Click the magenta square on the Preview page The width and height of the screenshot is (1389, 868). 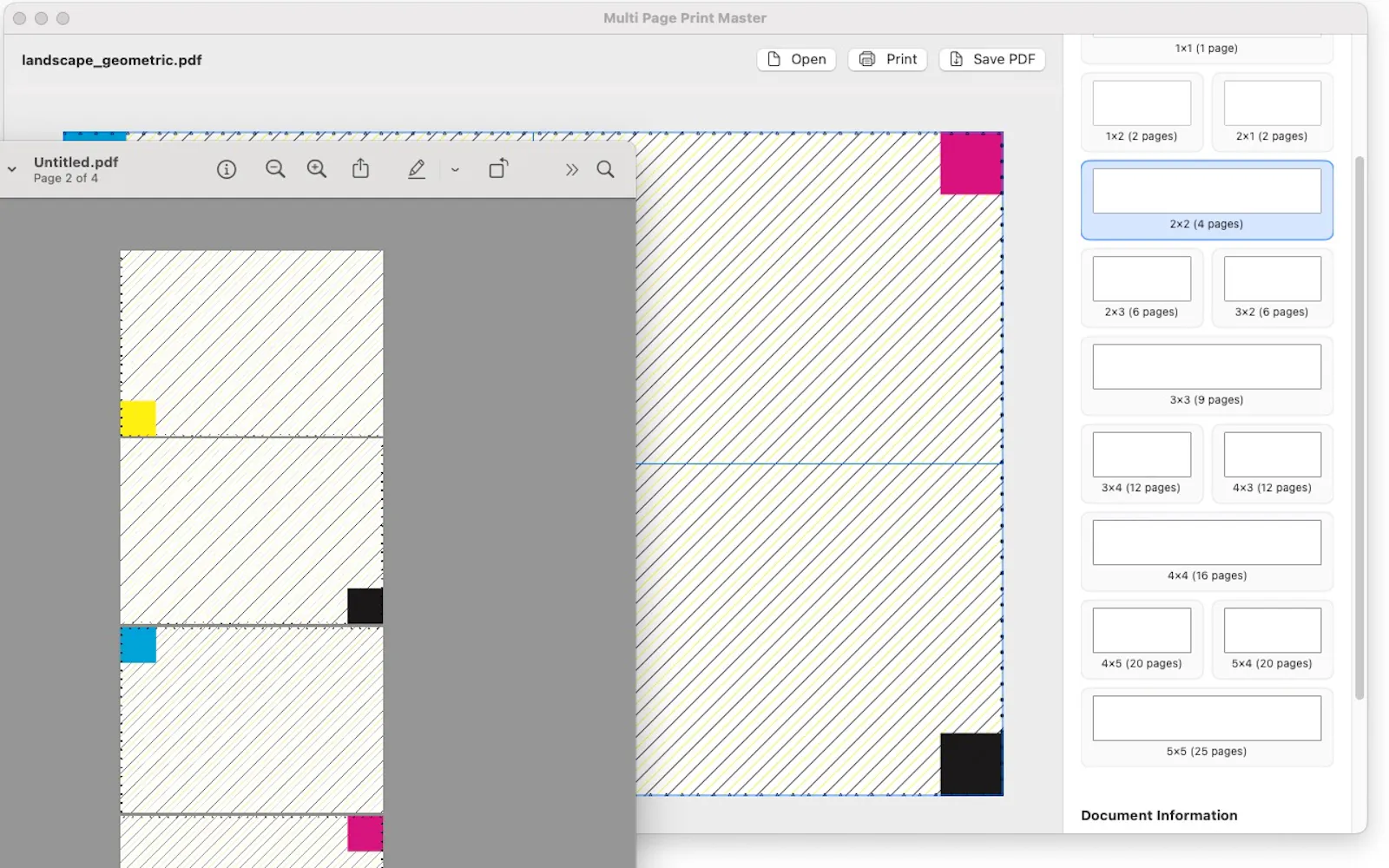(x=365, y=833)
